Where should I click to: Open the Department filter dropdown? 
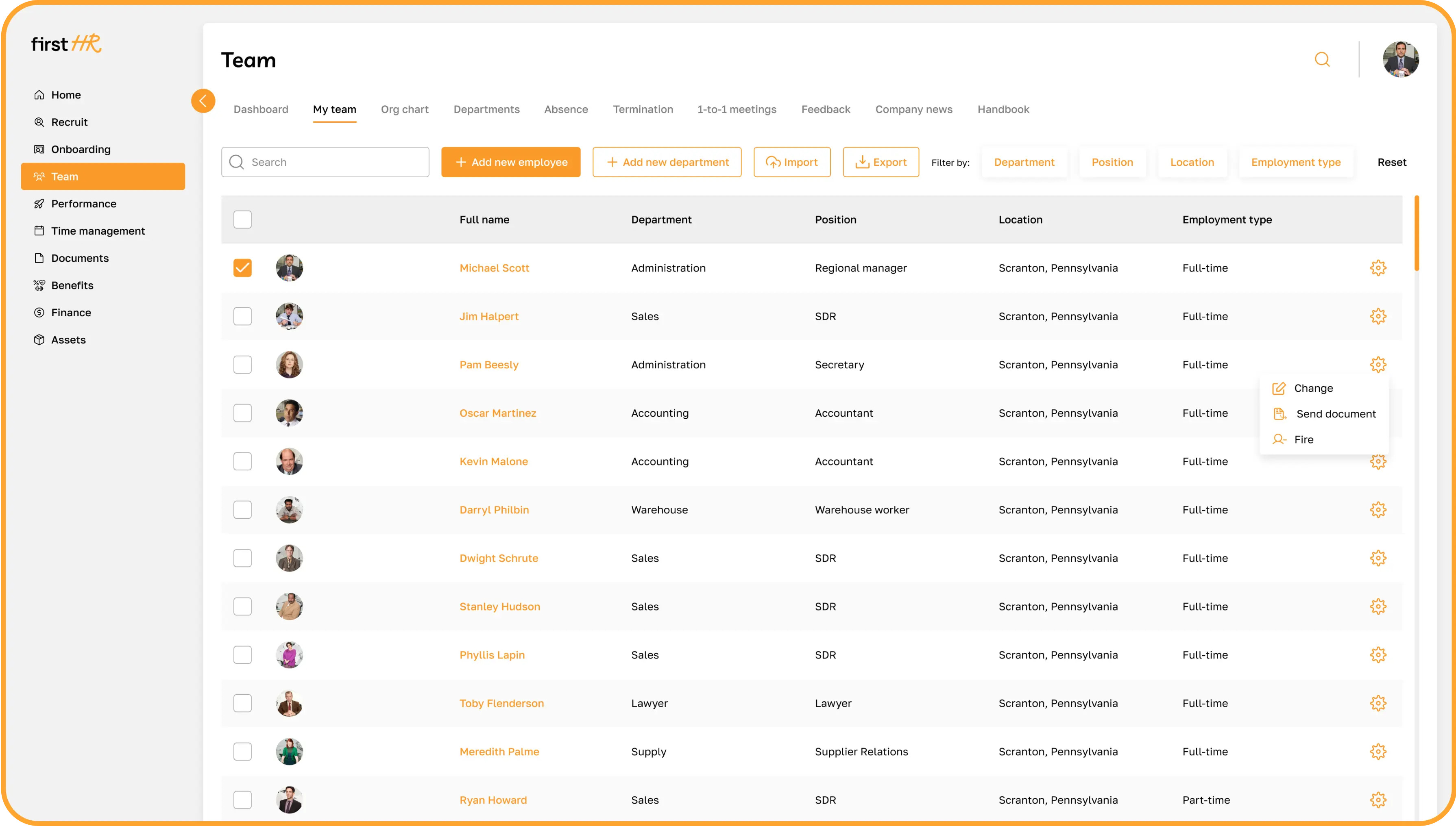[1024, 162]
